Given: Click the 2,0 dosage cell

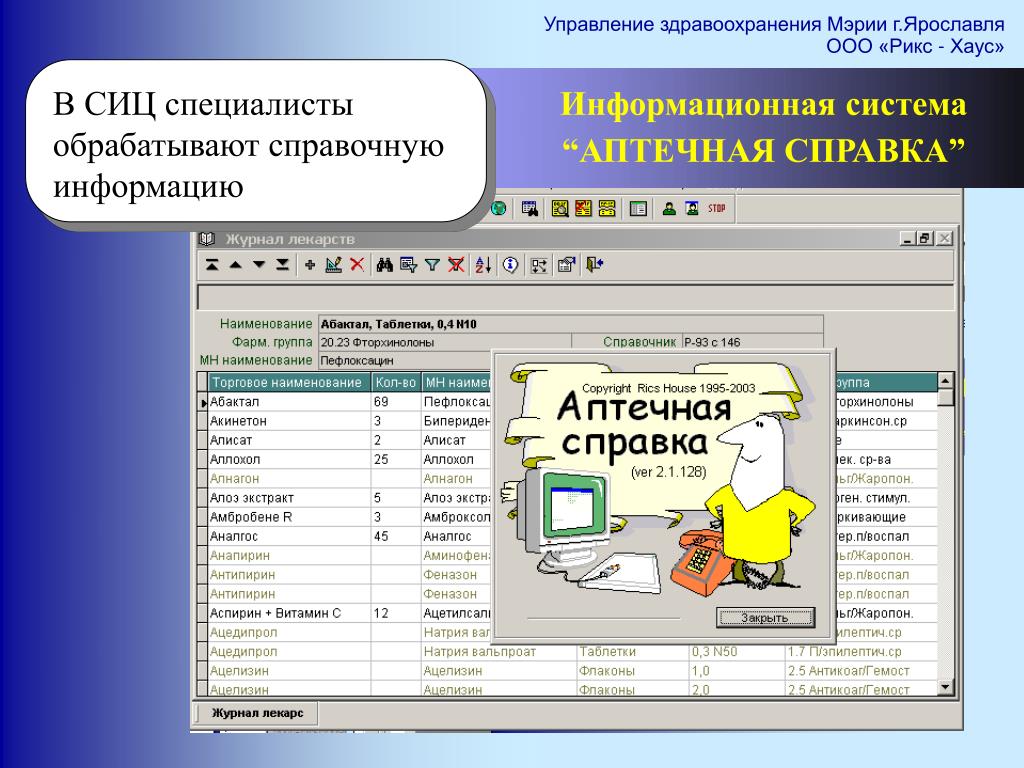Looking at the screenshot, I should pyautogui.click(x=736, y=689).
